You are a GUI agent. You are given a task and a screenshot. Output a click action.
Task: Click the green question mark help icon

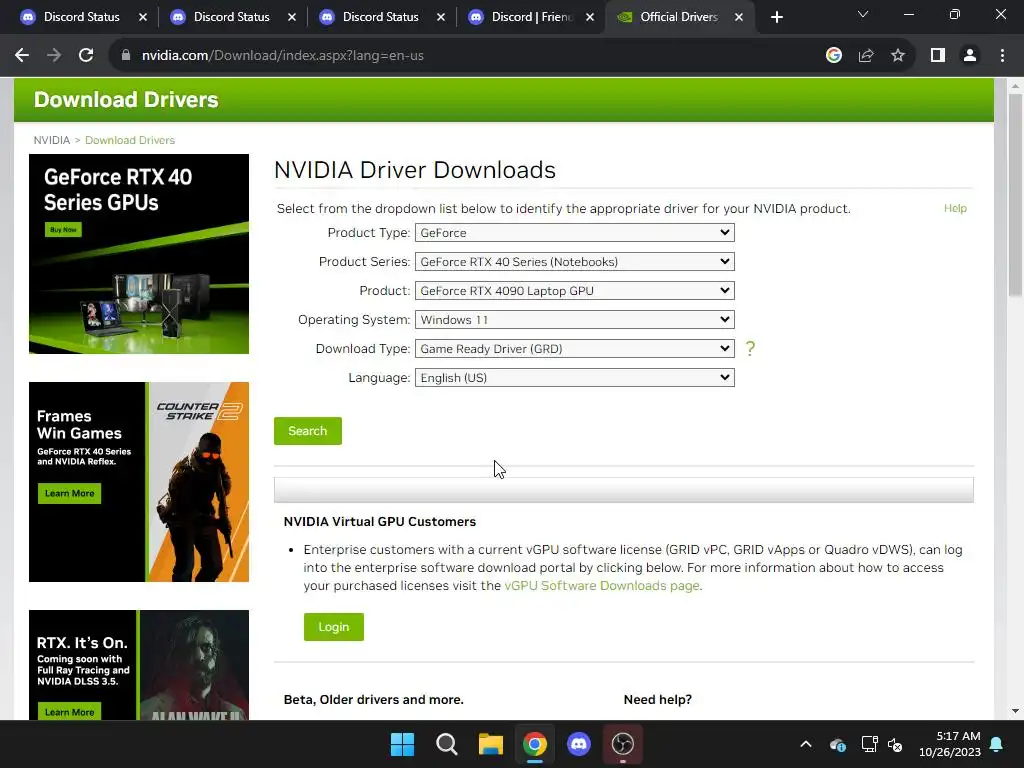[750, 349]
